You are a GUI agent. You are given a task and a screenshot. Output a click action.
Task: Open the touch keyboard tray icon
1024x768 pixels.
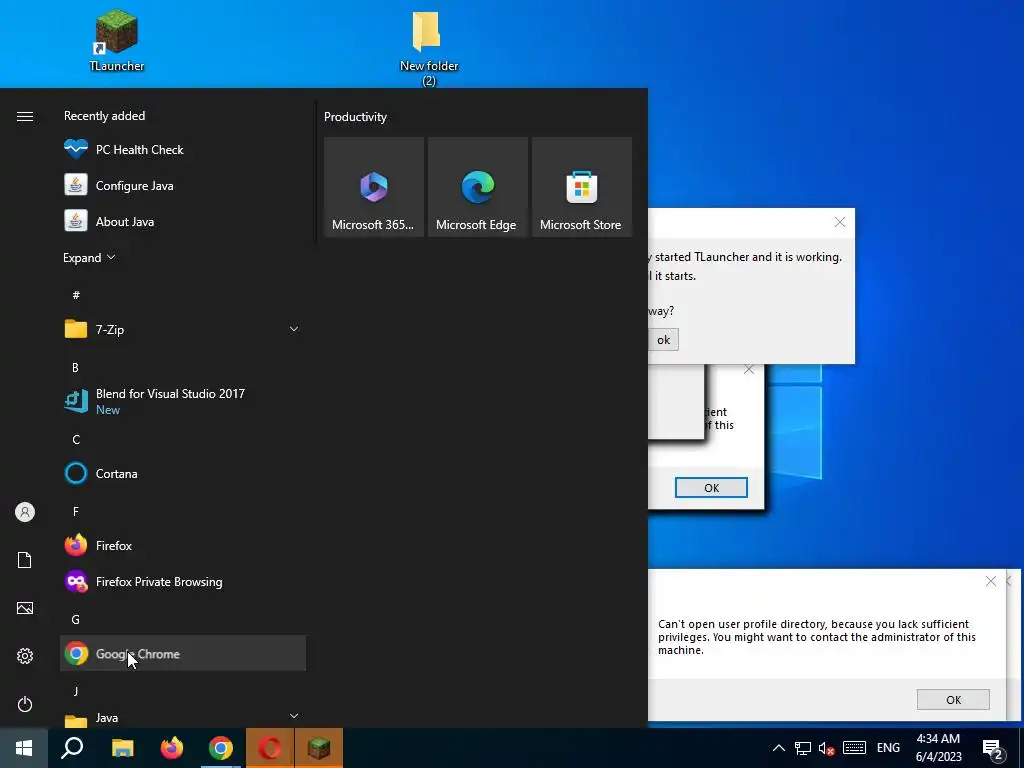coord(854,748)
